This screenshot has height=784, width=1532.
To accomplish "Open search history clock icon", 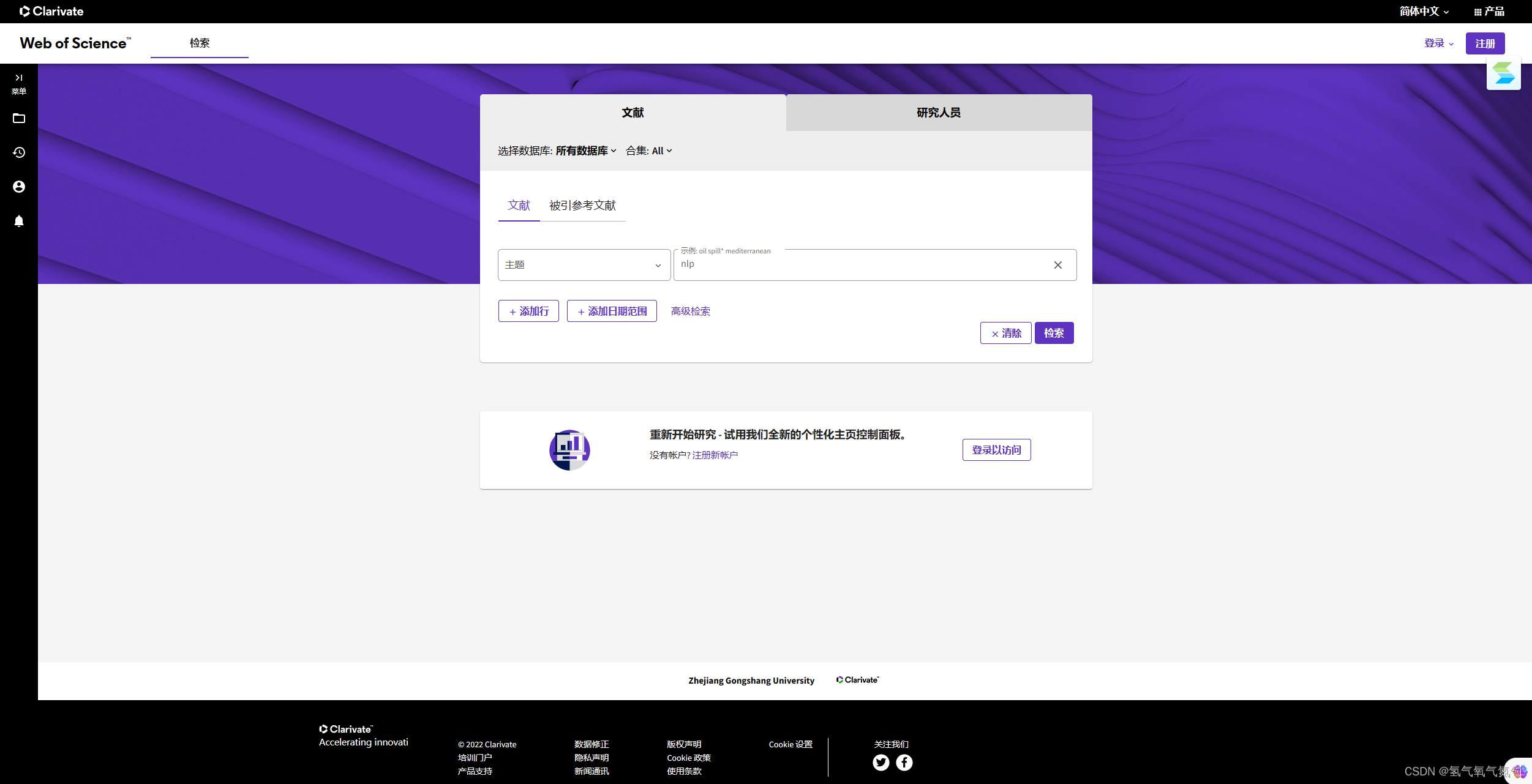I will click(x=19, y=152).
